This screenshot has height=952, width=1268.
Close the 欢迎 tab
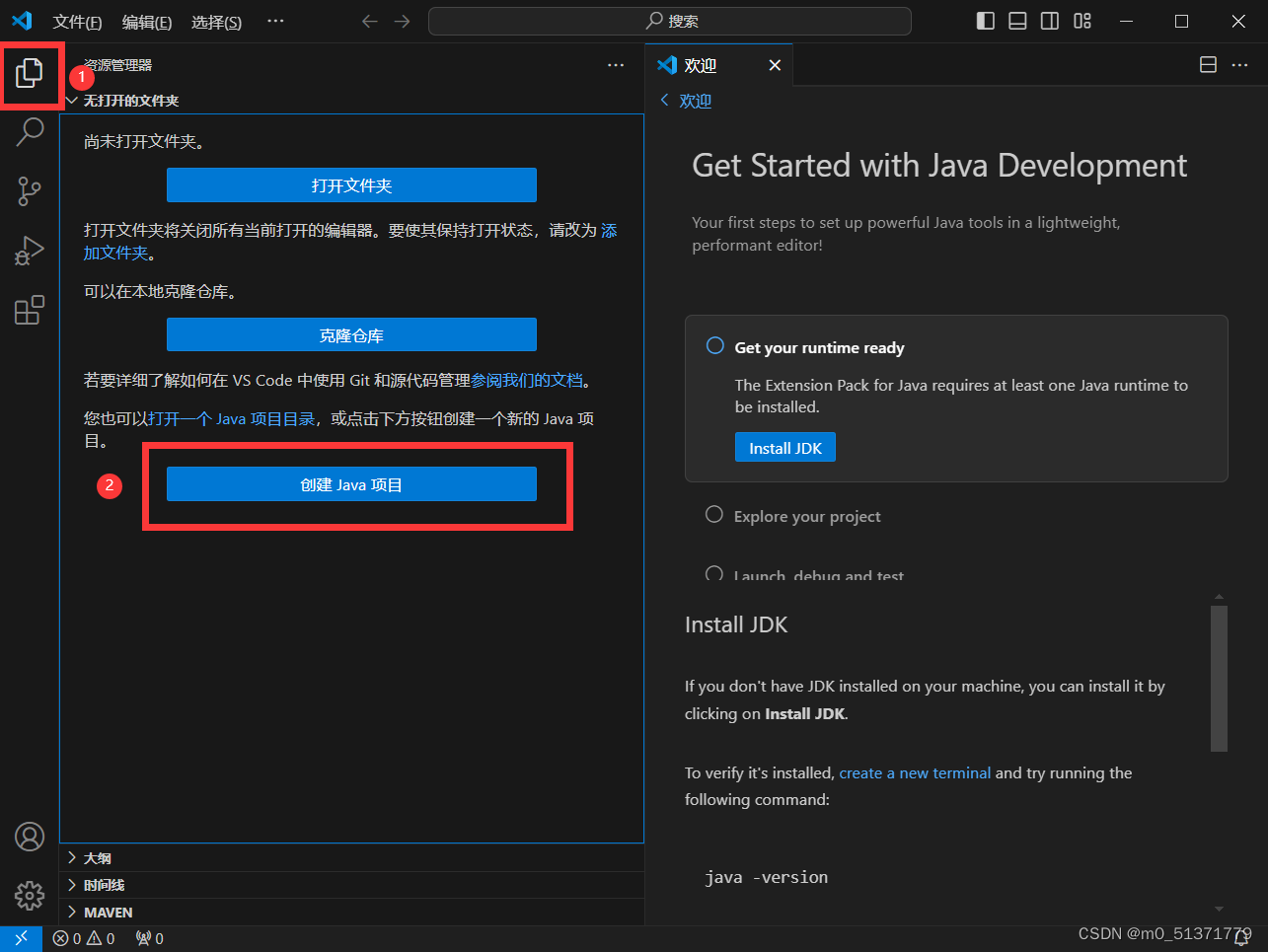click(775, 65)
